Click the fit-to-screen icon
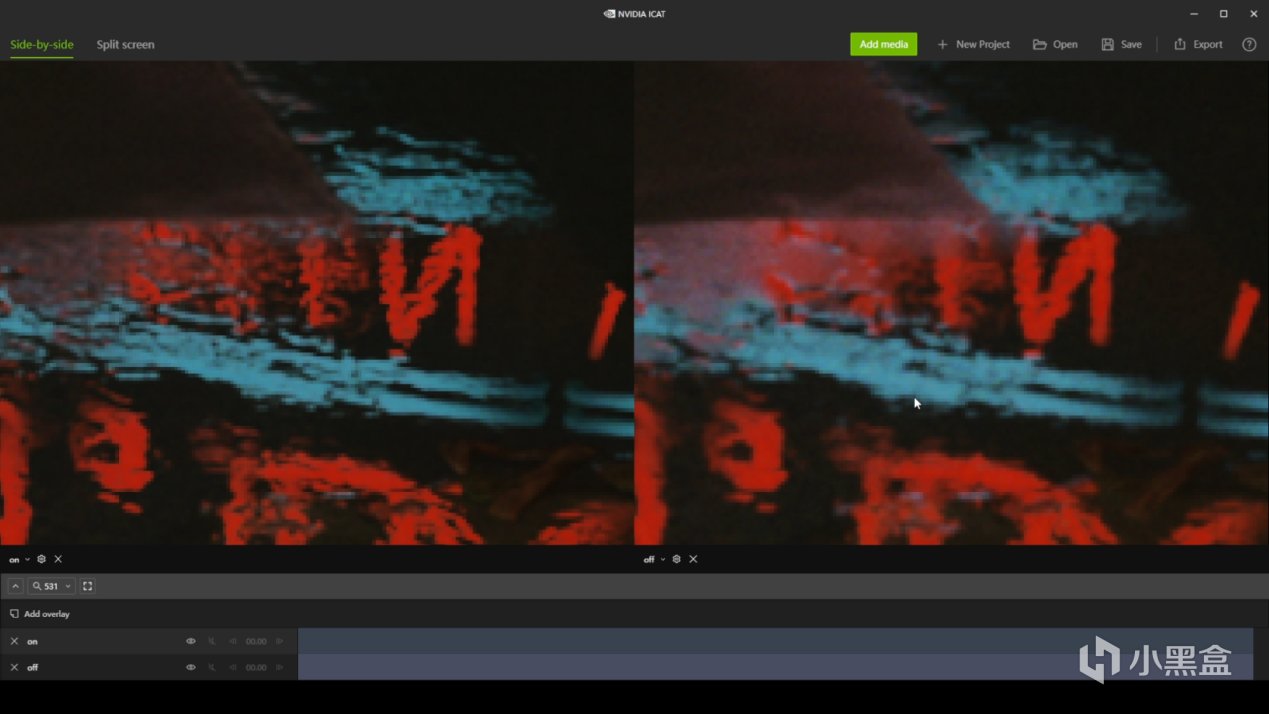The height and width of the screenshot is (714, 1269). point(87,586)
